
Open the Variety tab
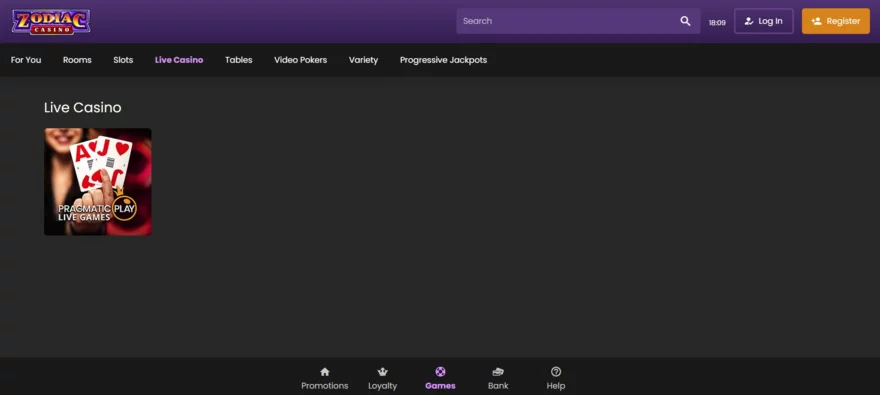click(x=363, y=59)
